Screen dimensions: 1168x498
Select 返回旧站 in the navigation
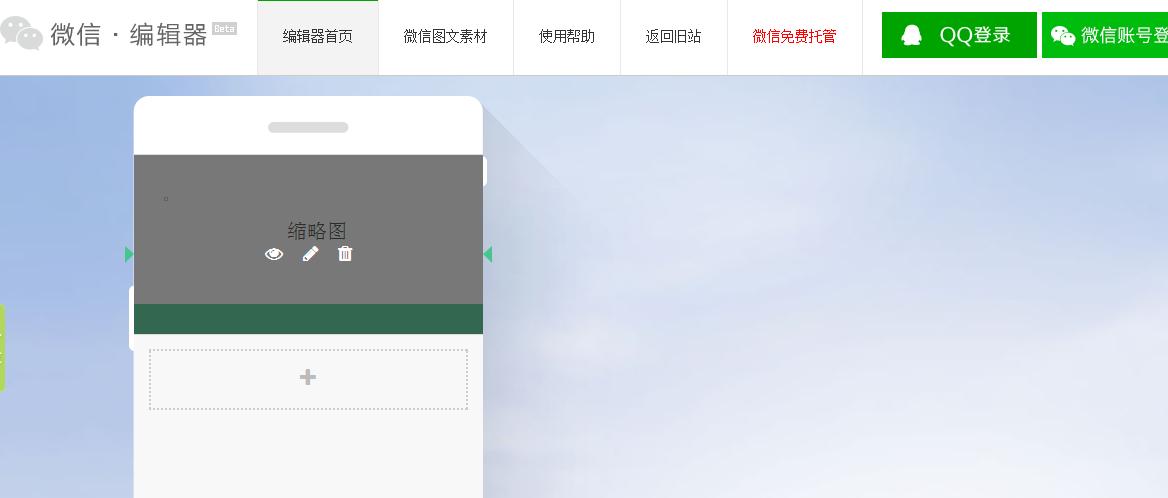673,36
